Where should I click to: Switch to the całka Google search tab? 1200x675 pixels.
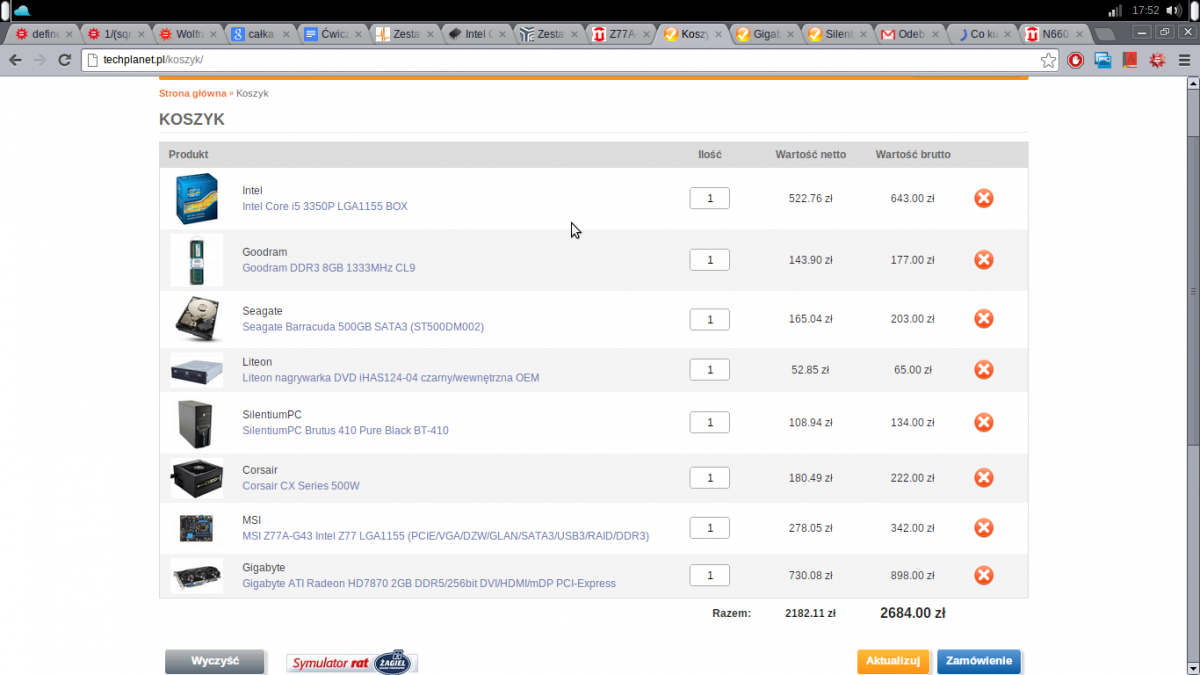coord(260,34)
